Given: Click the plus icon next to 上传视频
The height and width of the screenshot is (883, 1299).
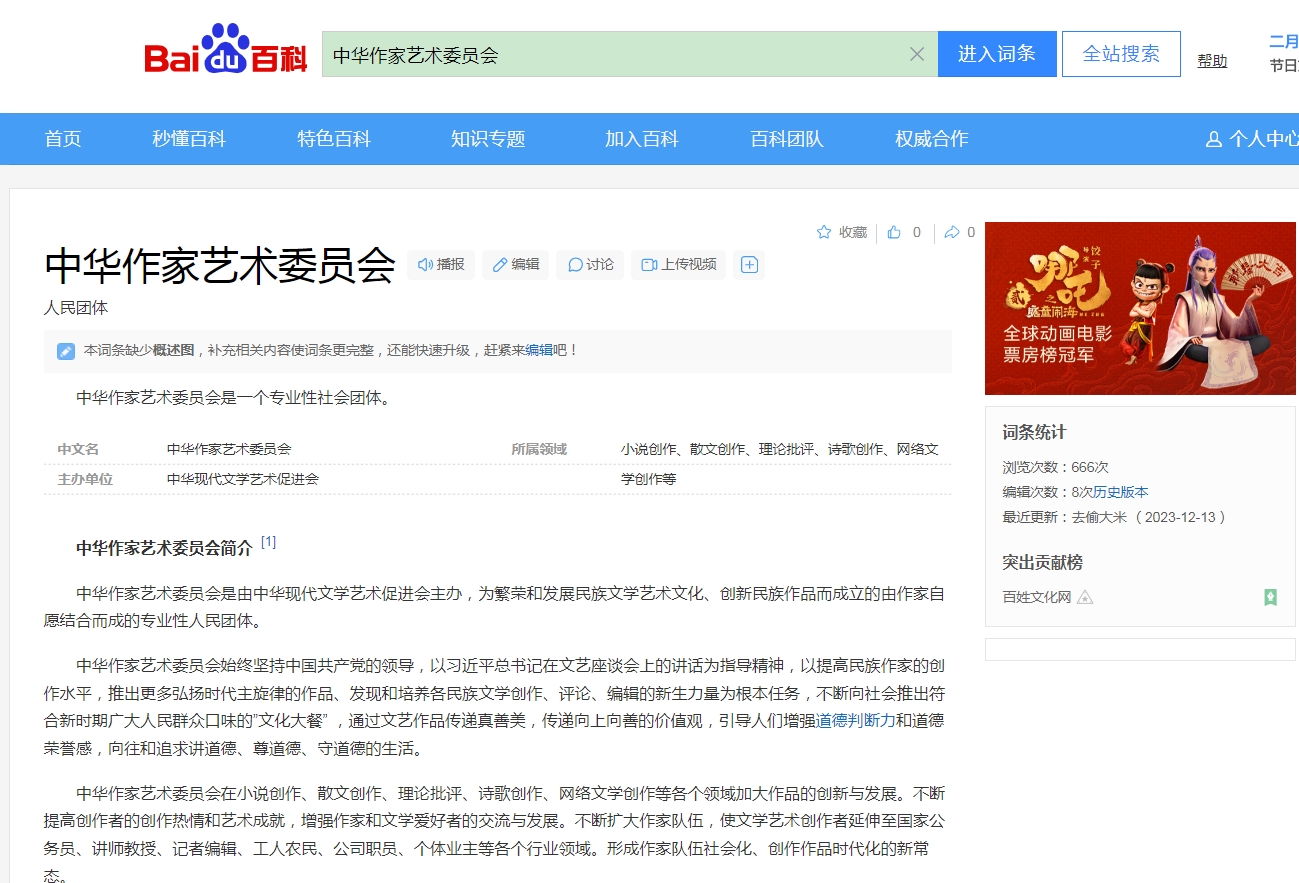Looking at the screenshot, I should coord(749,265).
